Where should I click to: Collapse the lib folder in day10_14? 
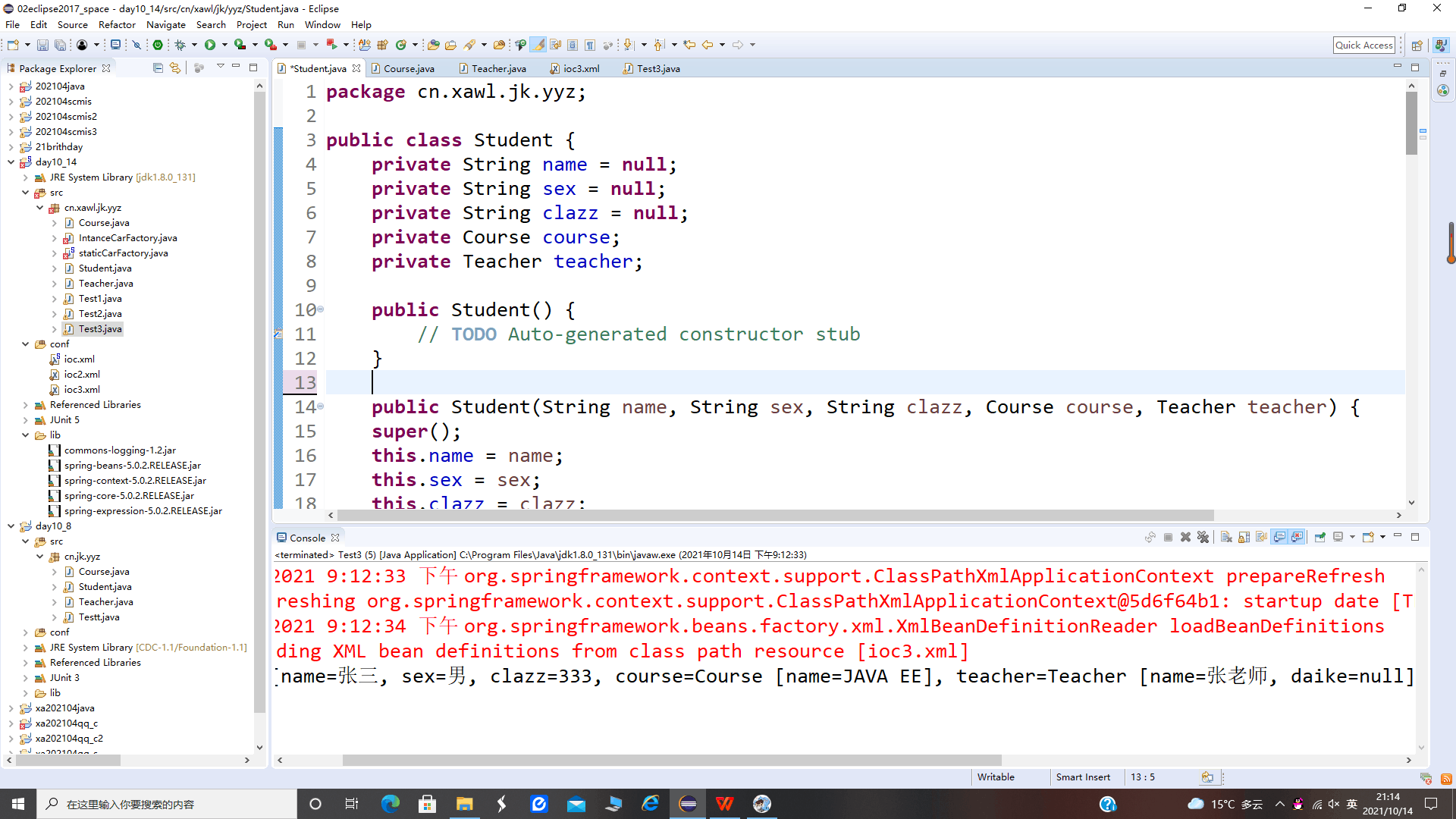(x=26, y=435)
